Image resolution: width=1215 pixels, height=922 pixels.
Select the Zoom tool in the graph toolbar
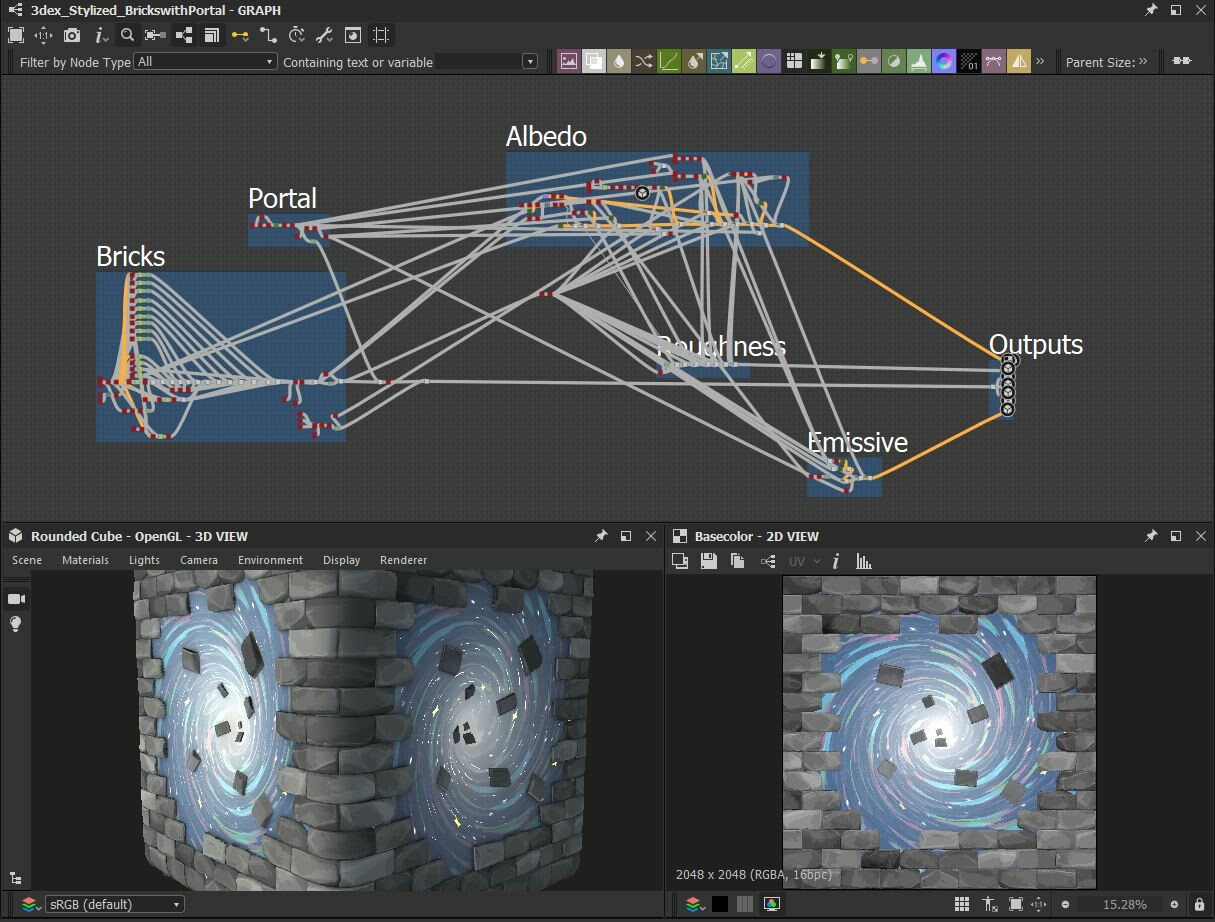coord(126,37)
